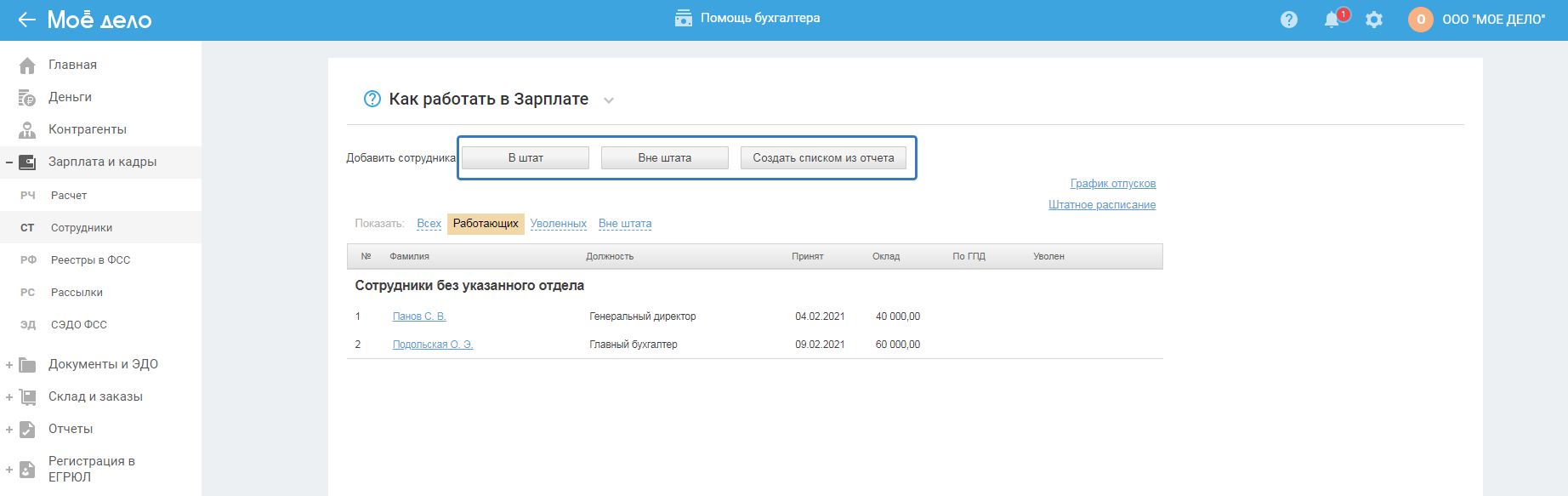Collapse the Зарплата и кадры section
Screen dimensions: 1568x496
pos(9,162)
